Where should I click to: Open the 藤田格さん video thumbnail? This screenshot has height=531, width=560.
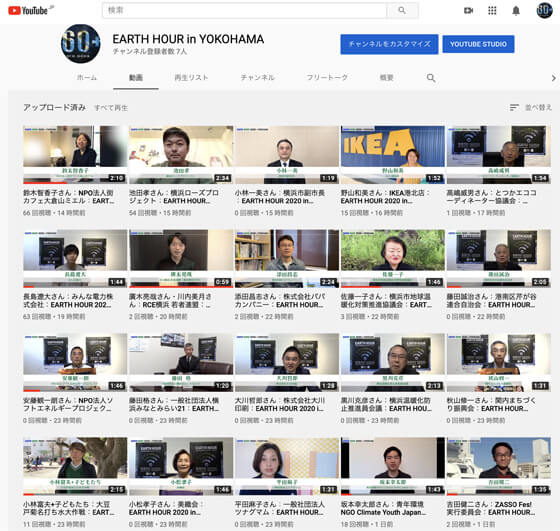tap(181, 362)
